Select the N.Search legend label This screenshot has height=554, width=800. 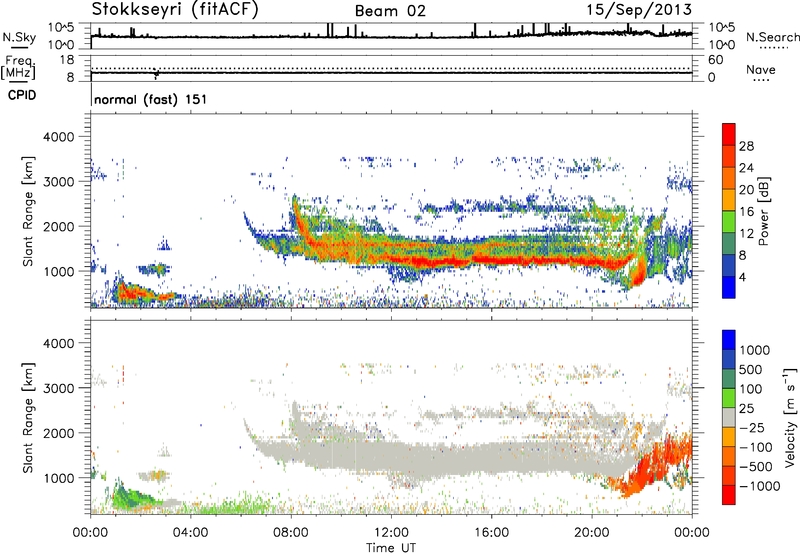772,37
